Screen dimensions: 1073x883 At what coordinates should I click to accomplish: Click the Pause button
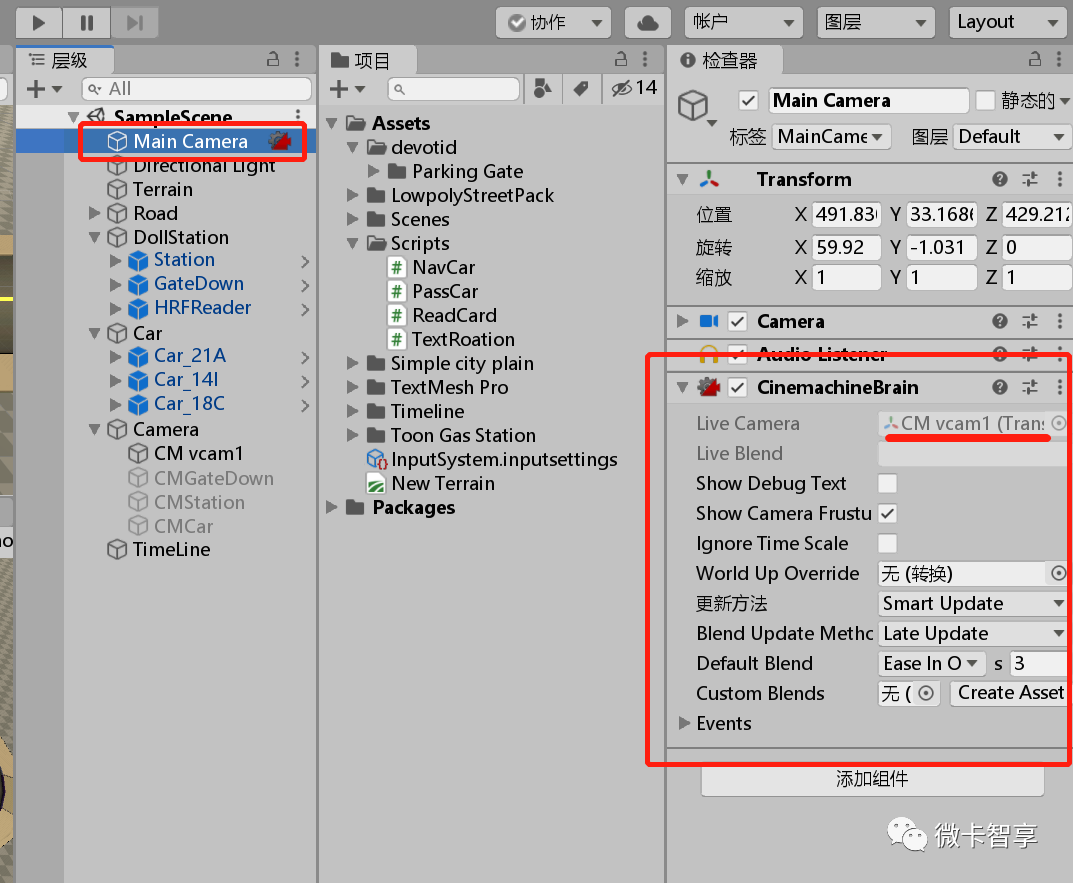(87, 23)
